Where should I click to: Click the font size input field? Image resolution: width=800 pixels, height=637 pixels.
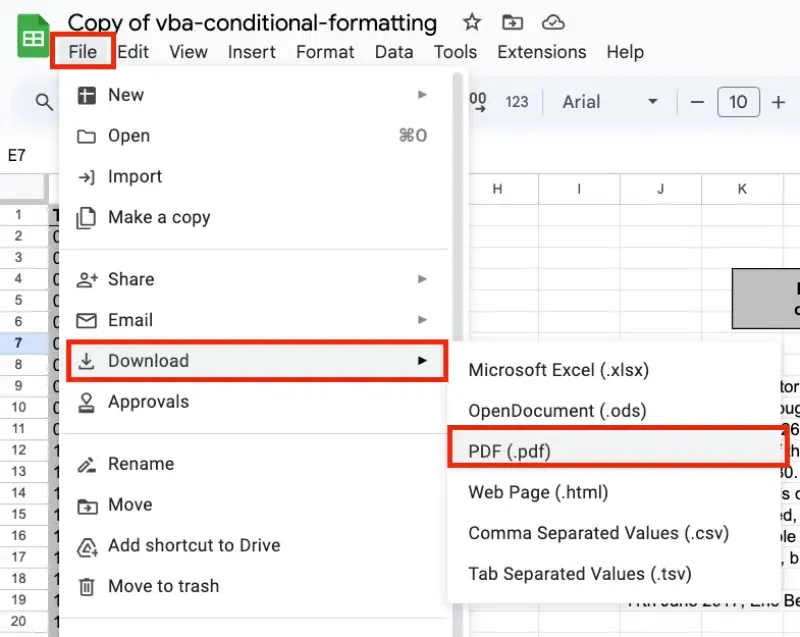click(738, 101)
